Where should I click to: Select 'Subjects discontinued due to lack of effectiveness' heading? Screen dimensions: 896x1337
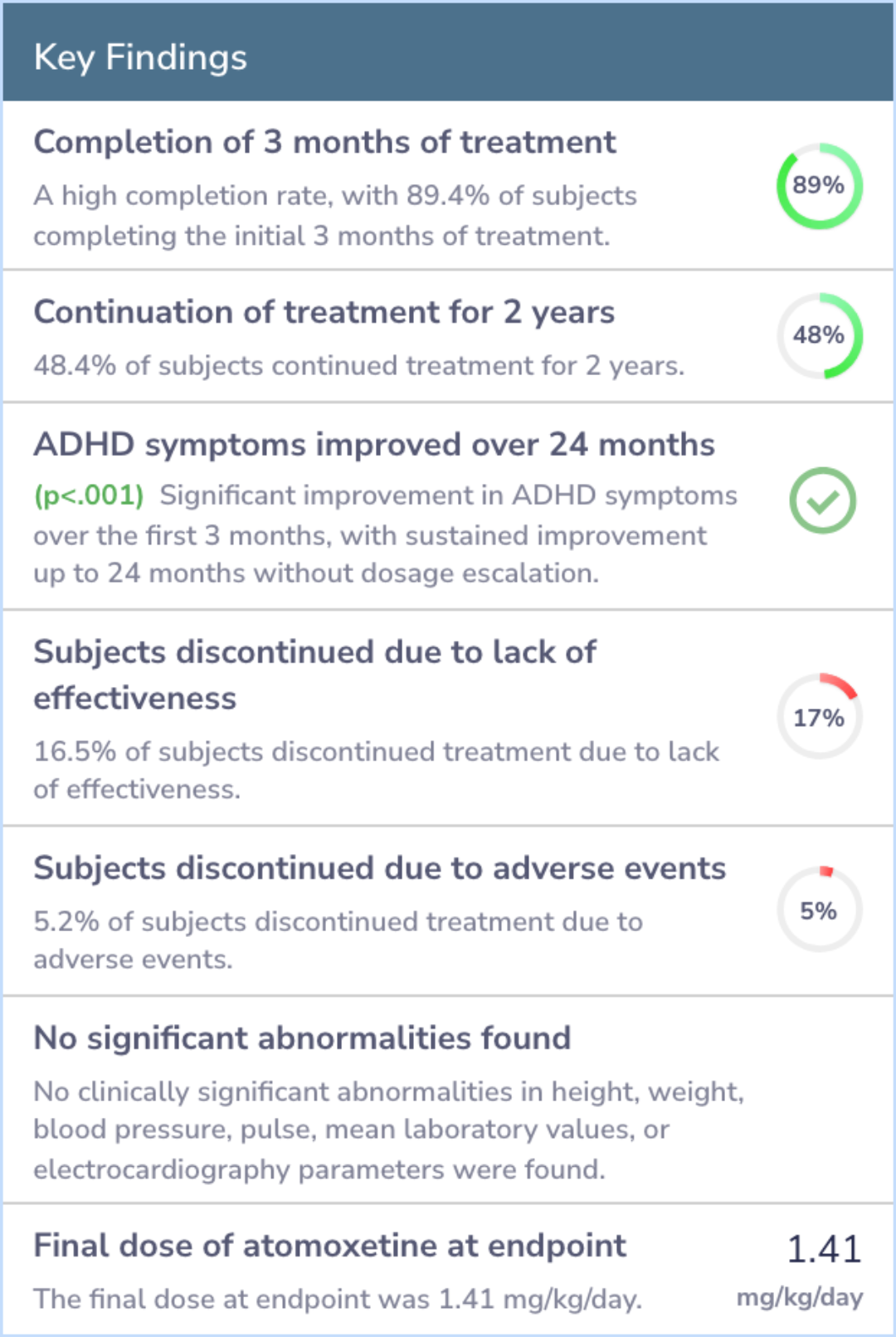[314, 675]
